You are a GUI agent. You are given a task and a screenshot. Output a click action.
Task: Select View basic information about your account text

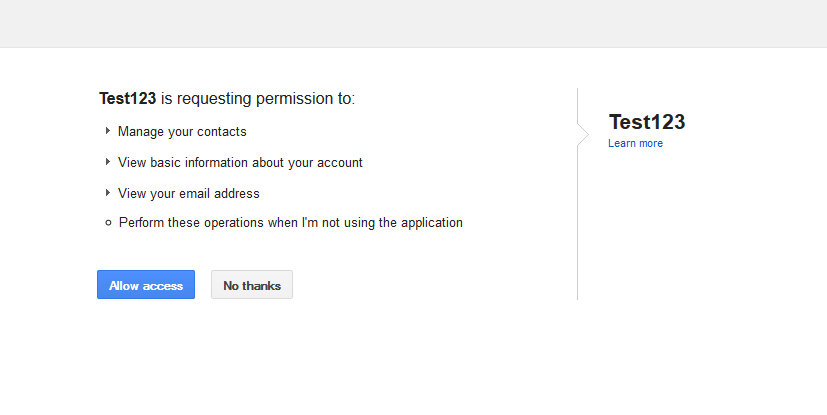pyautogui.click(x=240, y=162)
